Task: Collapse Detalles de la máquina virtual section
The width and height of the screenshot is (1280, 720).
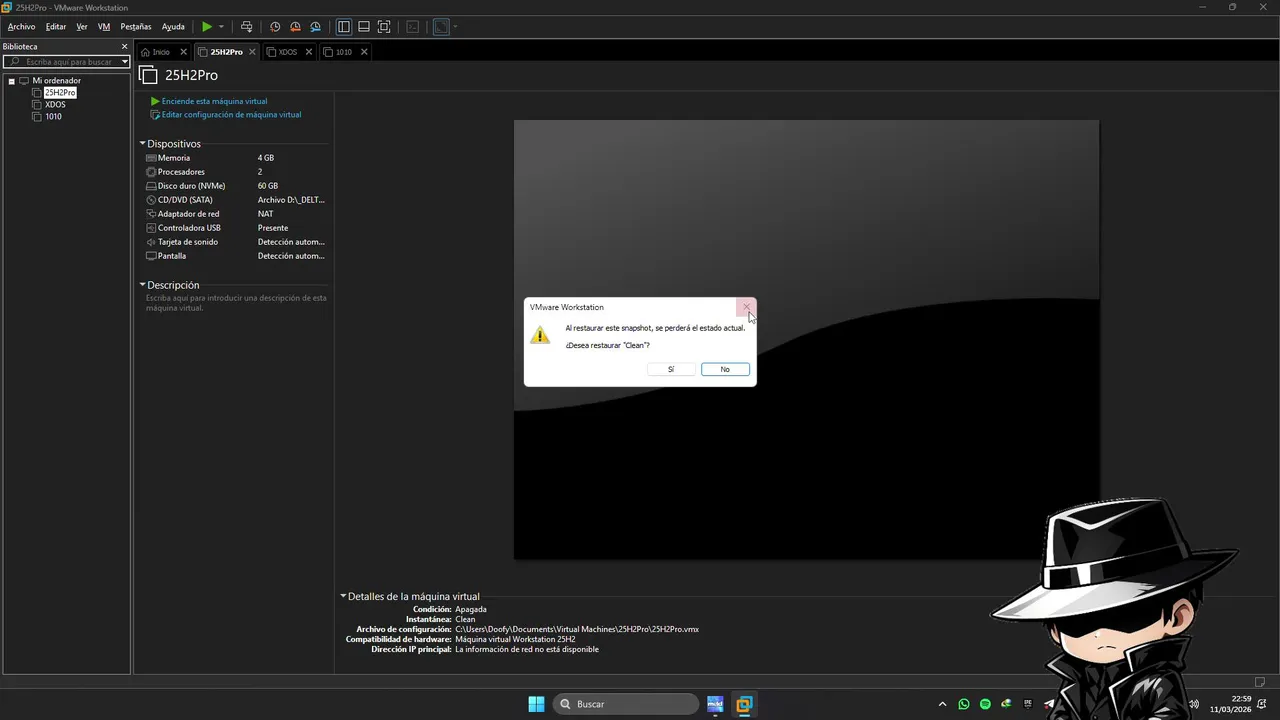Action: click(343, 597)
